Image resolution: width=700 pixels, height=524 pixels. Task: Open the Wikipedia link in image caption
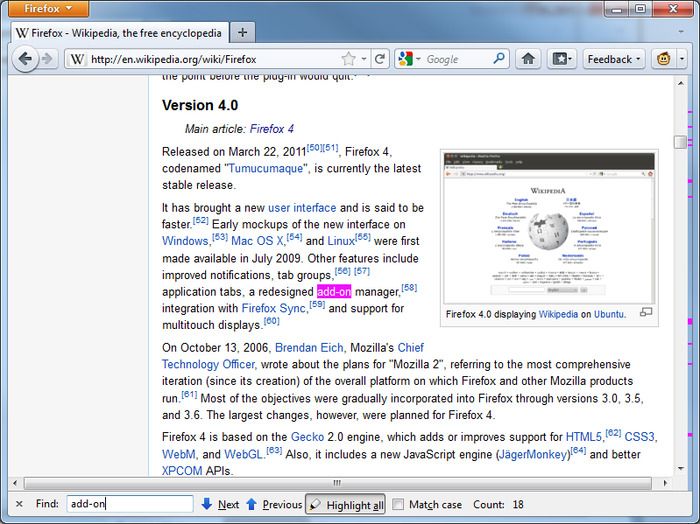558,314
